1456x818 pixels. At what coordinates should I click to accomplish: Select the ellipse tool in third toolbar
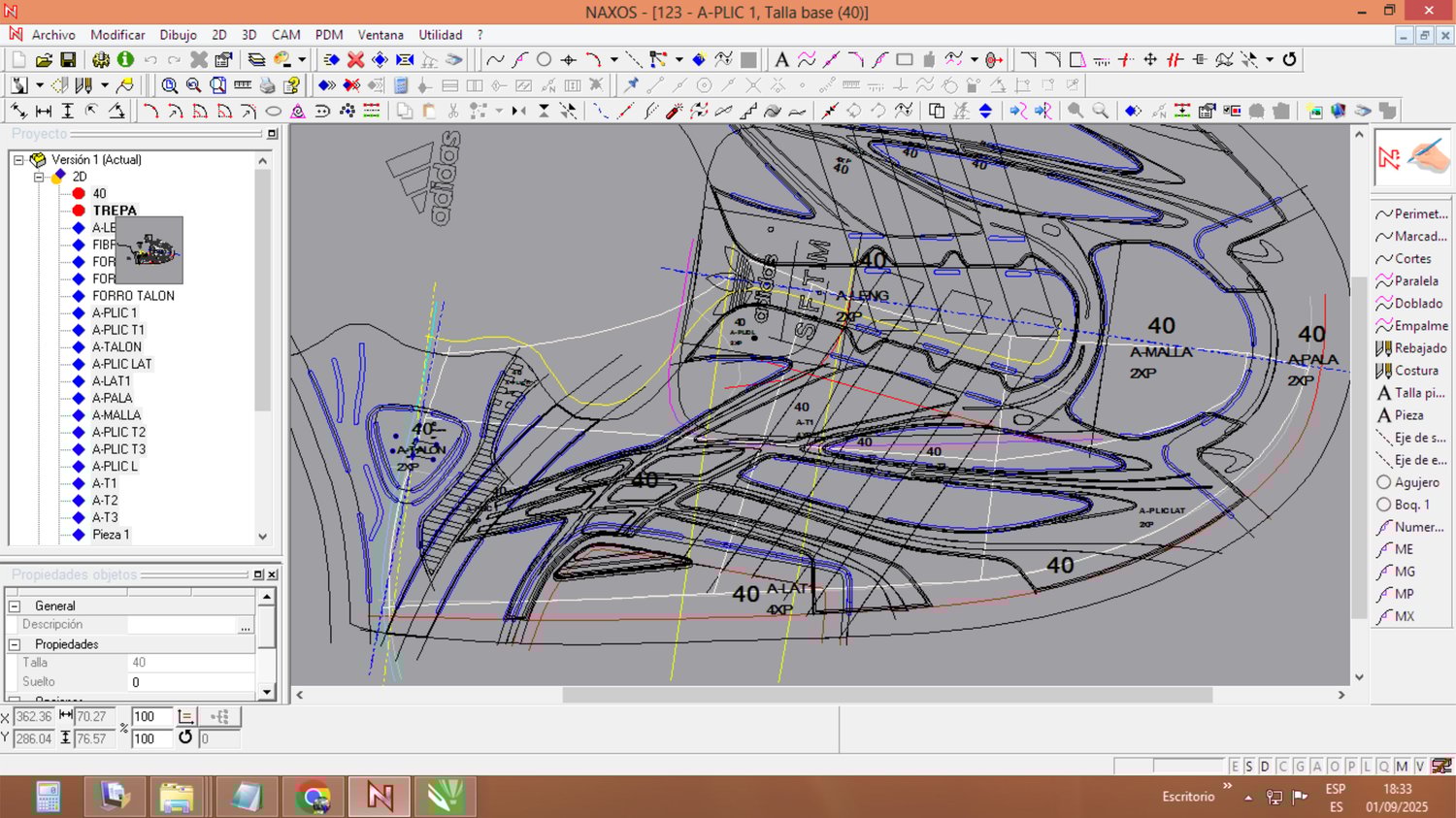[x=274, y=112]
